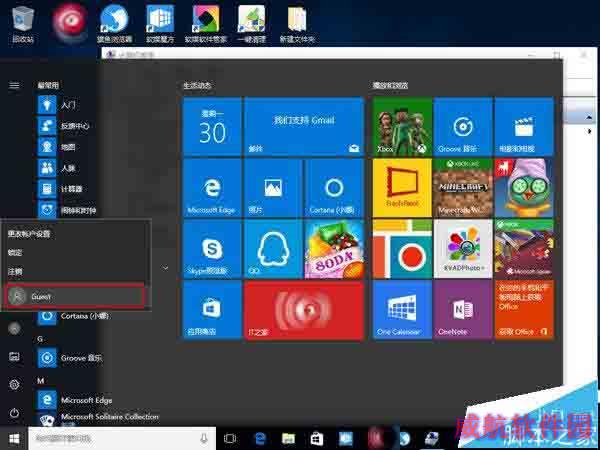Open Settings gear in Start sidebar
This screenshot has width=600, height=450.
(14, 385)
